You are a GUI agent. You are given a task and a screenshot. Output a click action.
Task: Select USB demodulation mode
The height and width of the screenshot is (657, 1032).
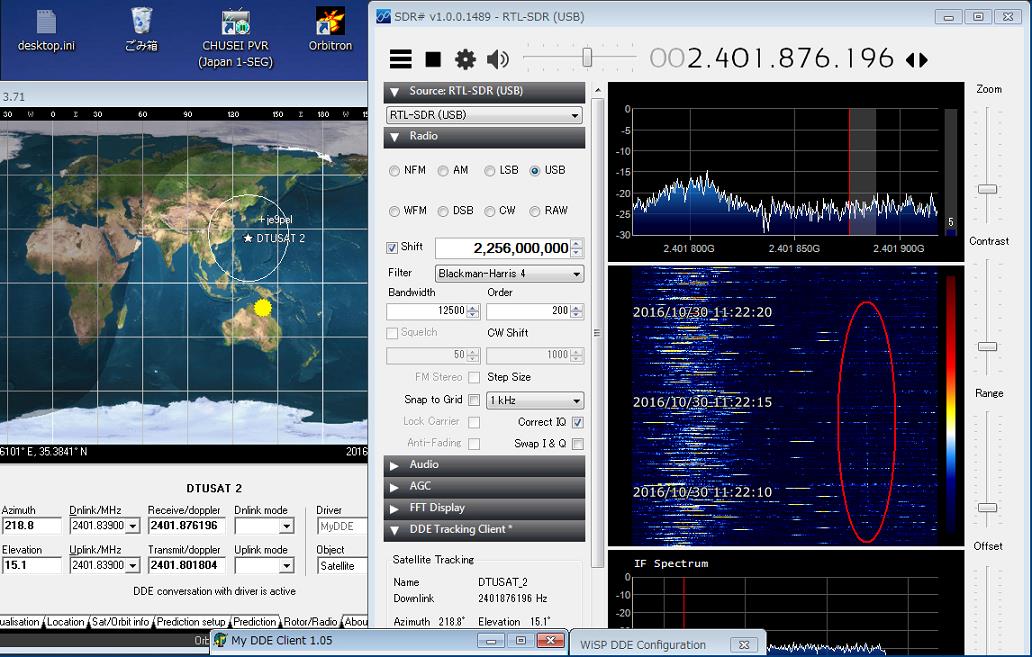[534, 171]
